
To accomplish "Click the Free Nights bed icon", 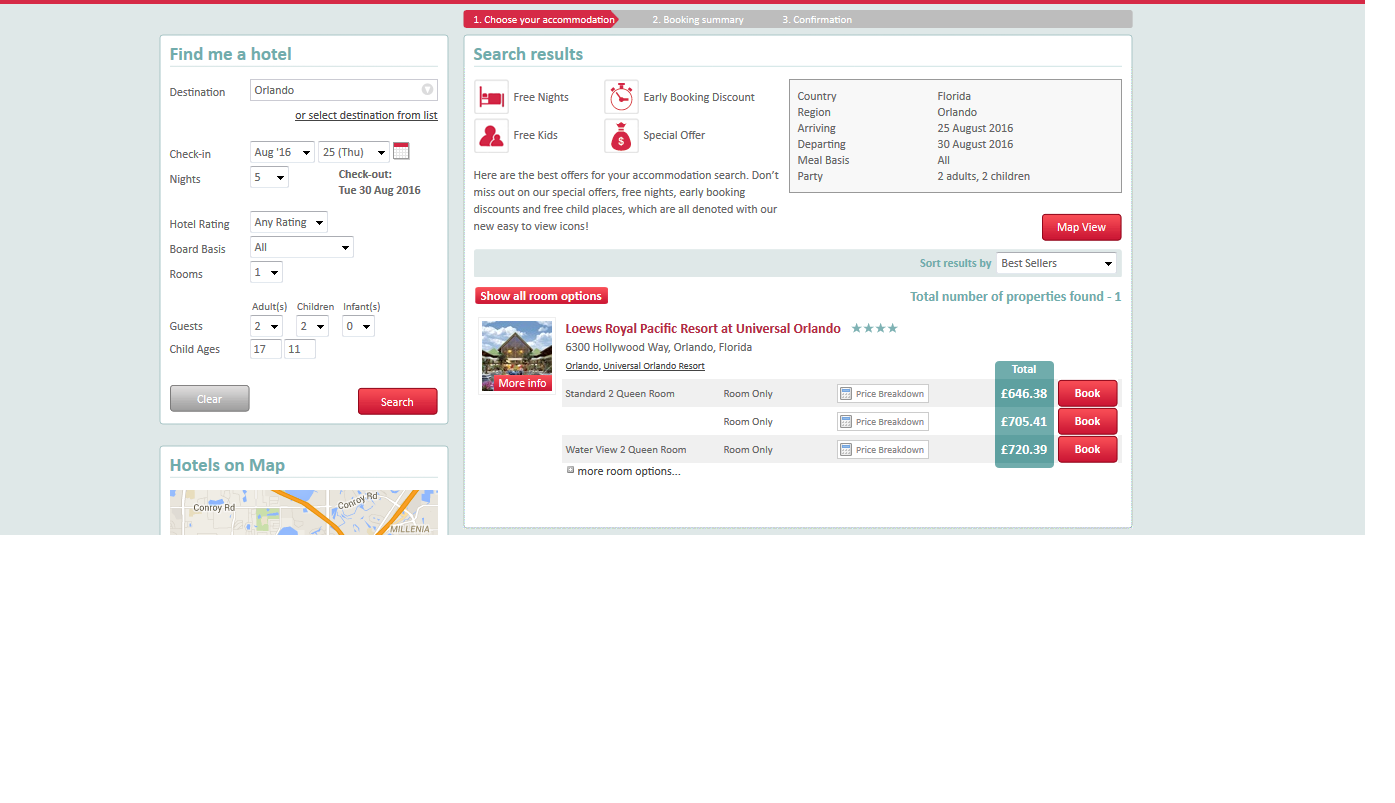I will coord(491,97).
